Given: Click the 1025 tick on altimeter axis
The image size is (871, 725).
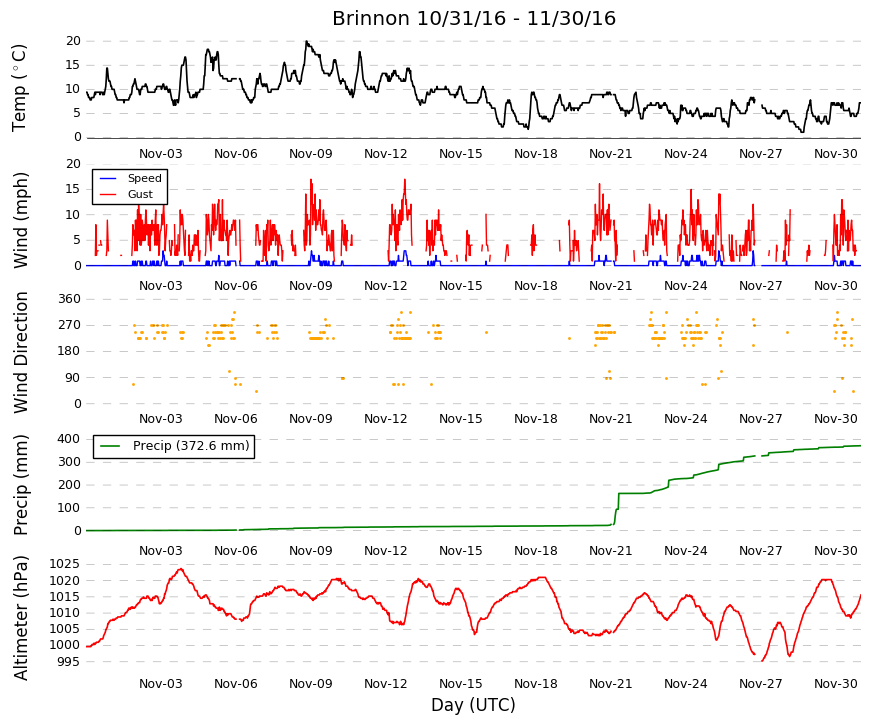Looking at the screenshot, I should pyautogui.click(x=64, y=564).
